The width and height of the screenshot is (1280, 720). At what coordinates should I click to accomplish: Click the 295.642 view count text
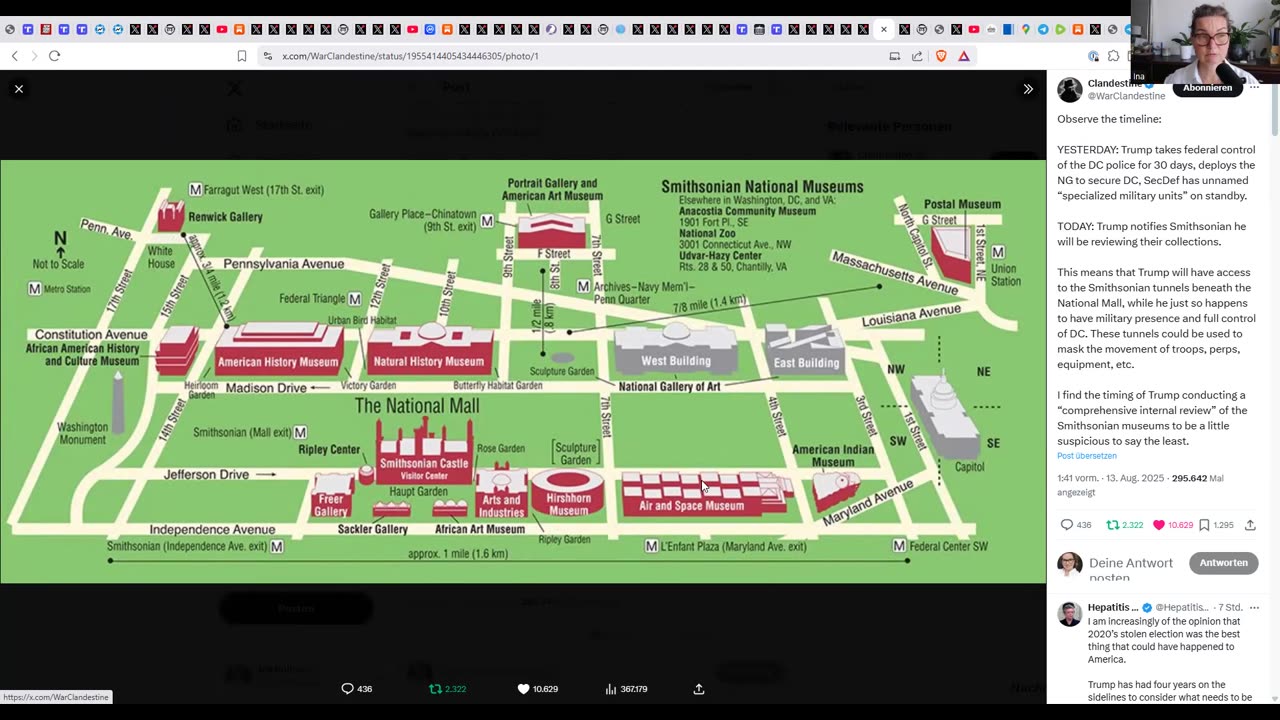(1189, 478)
